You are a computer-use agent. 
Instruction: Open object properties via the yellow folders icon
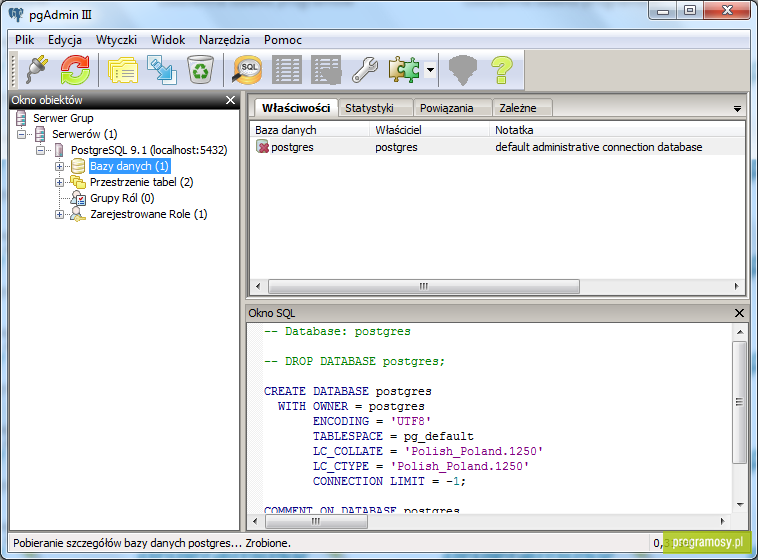[x=123, y=70]
